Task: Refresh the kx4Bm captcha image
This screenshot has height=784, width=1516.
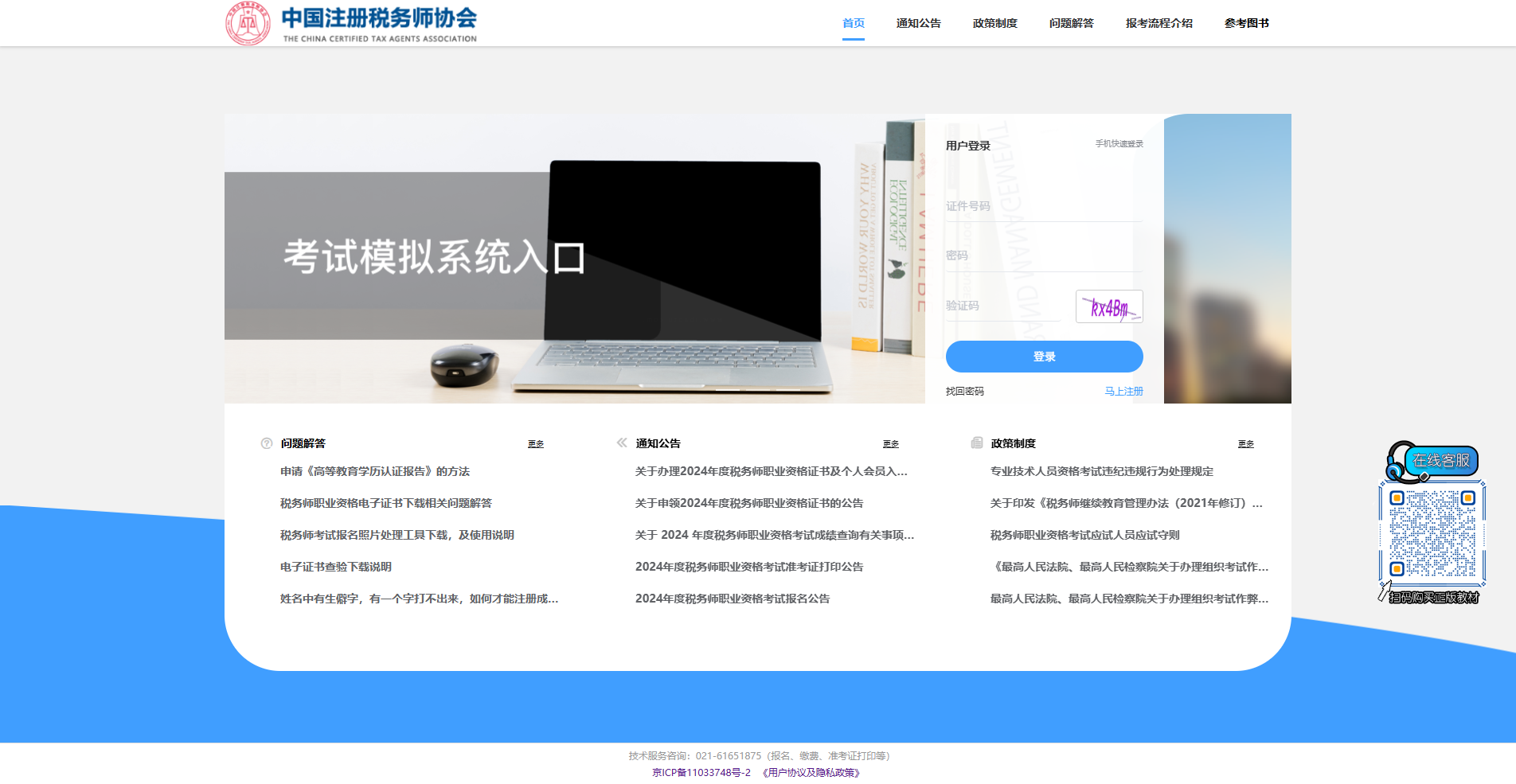Action: point(1108,306)
